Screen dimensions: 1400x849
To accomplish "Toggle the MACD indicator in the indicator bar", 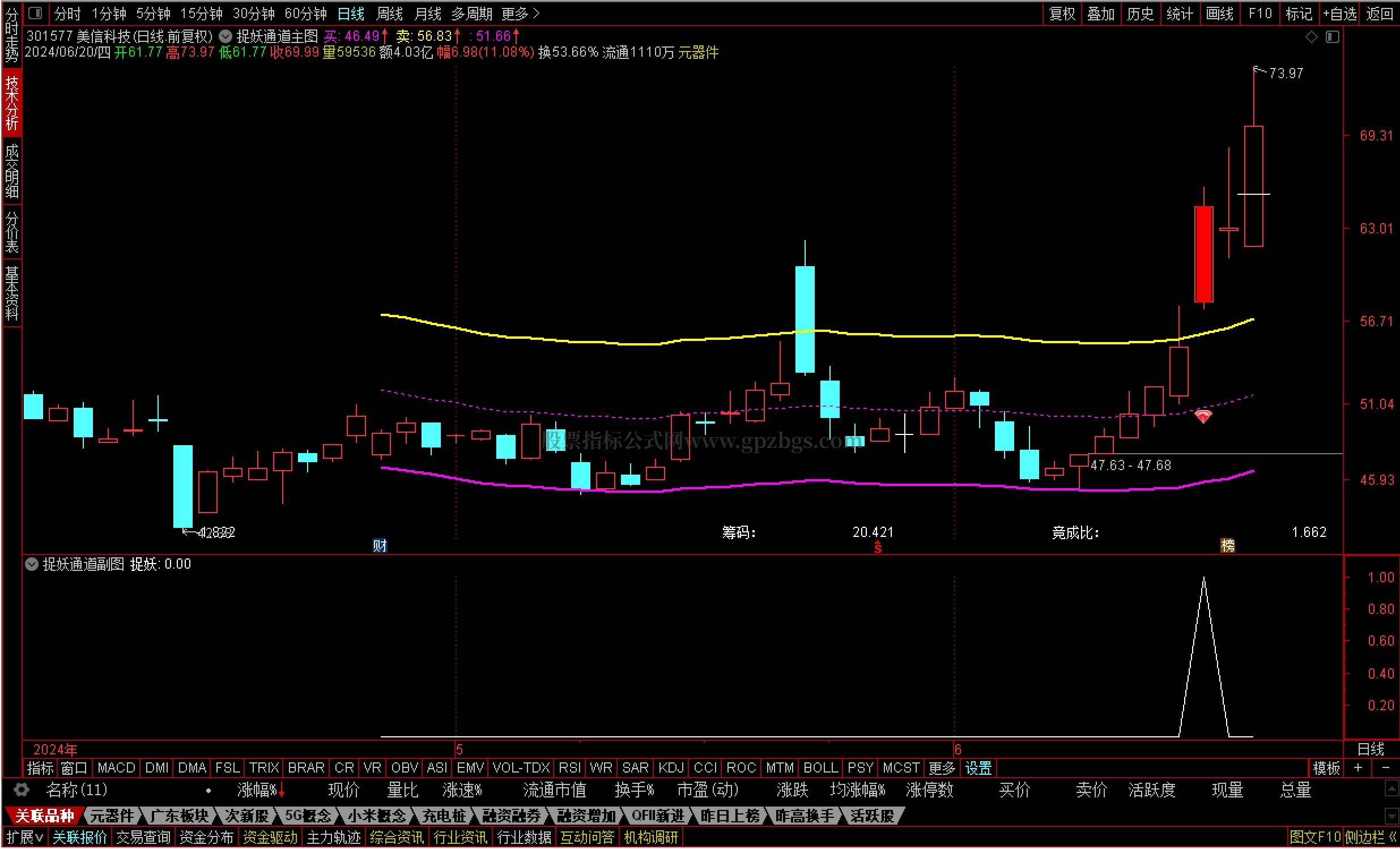I will click(x=116, y=769).
